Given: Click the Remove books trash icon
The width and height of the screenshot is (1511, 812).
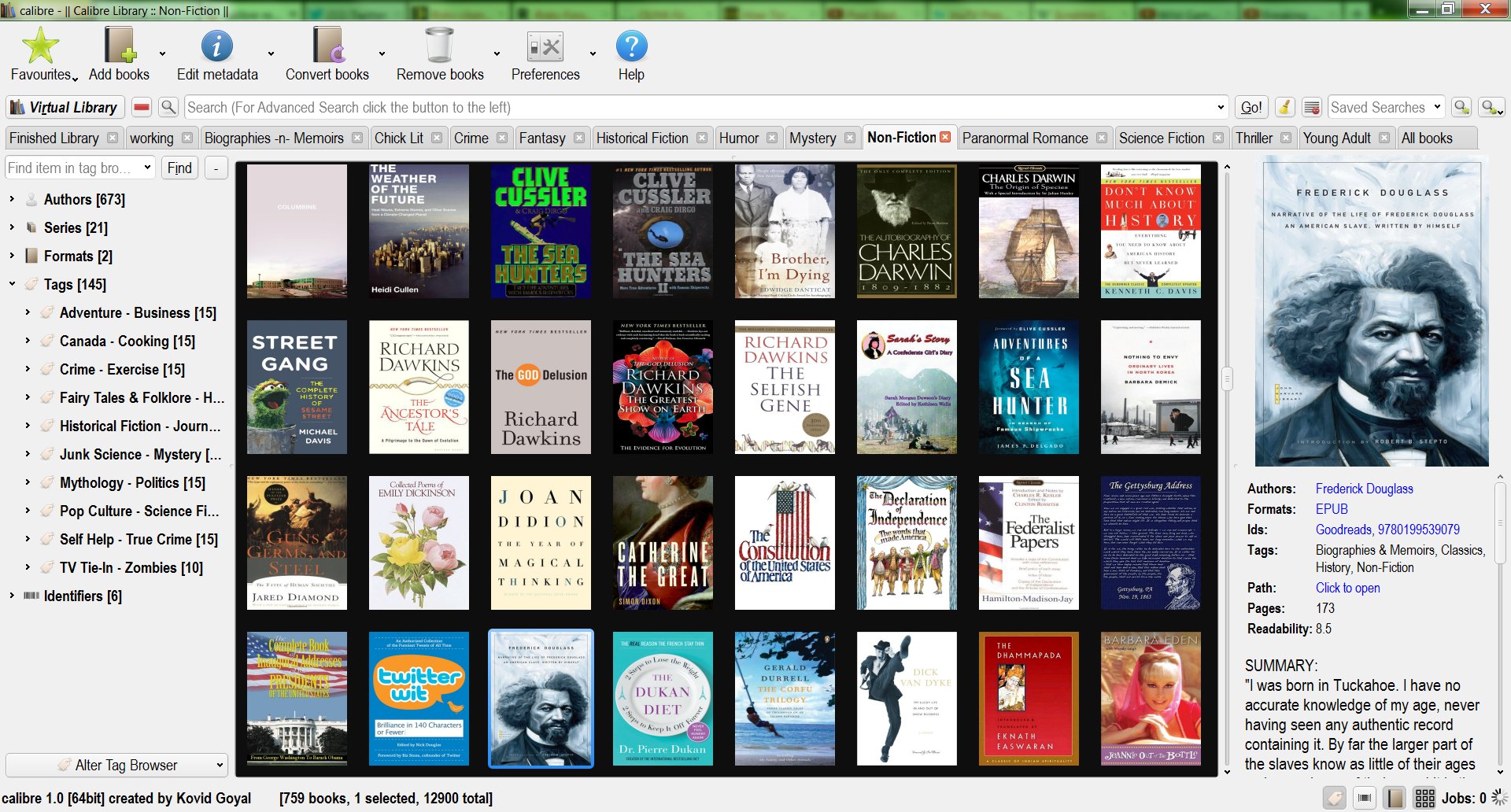Looking at the screenshot, I should tap(439, 46).
